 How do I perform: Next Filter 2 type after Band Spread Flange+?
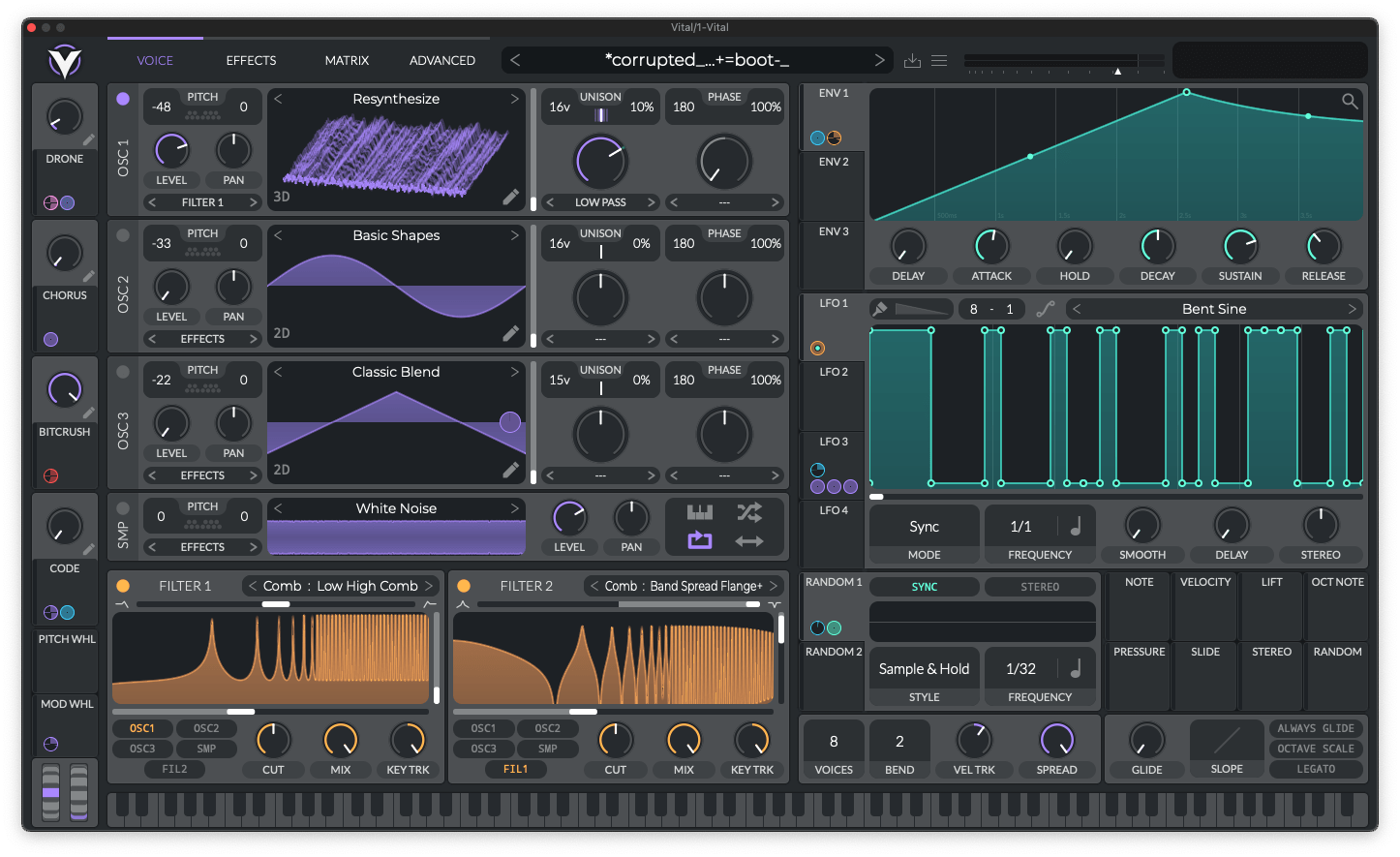click(773, 586)
